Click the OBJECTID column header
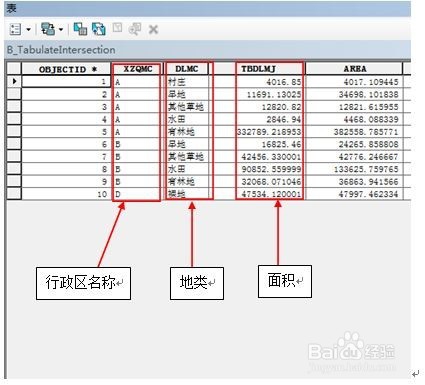Image resolution: width=425 pixels, height=385 pixels. tap(66, 69)
